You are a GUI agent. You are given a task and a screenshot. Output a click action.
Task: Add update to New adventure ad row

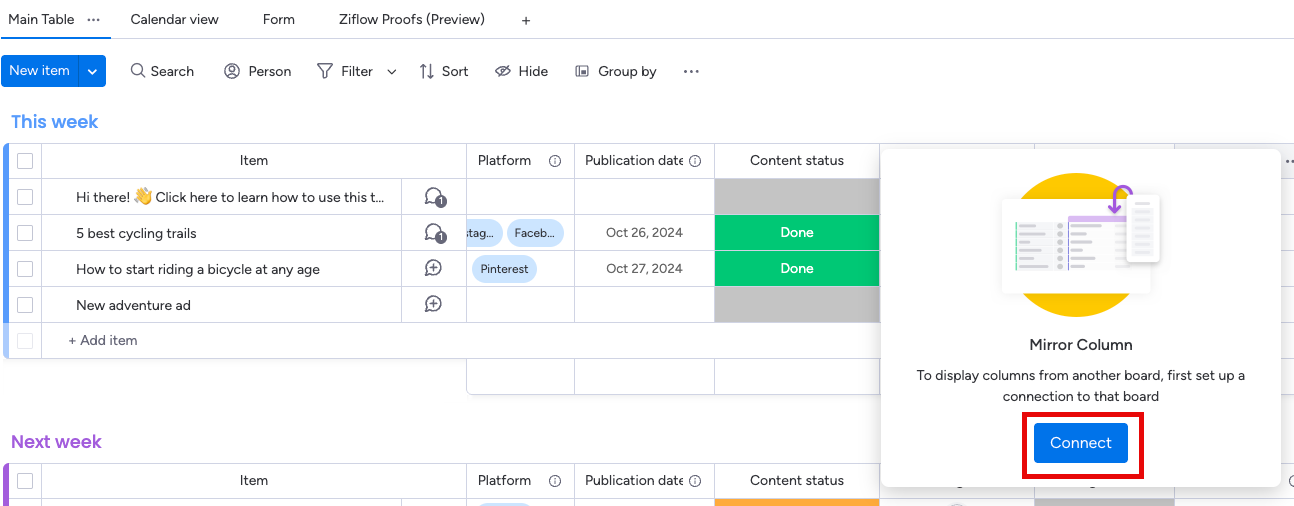point(433,304)
